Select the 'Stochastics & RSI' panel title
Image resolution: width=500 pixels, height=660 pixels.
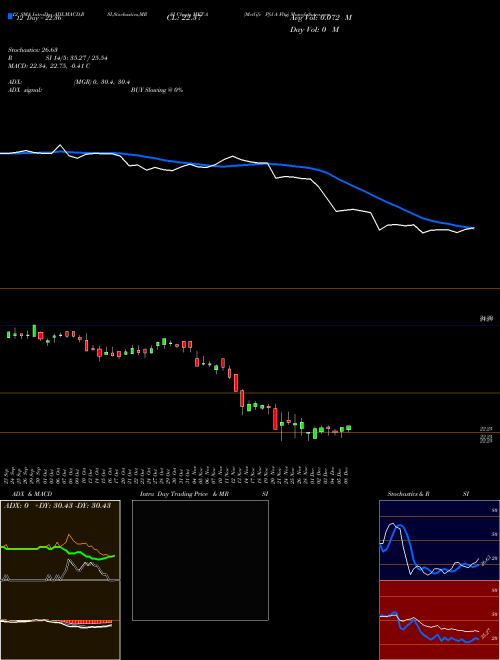(428, 494)
